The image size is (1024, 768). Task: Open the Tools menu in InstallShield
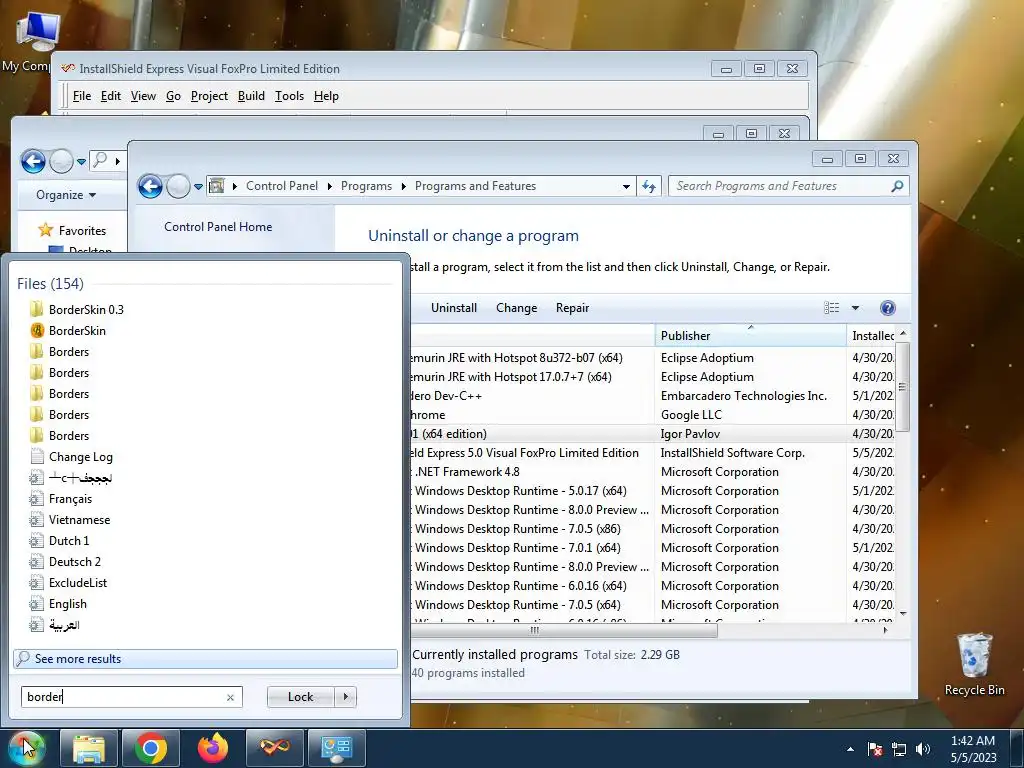click(289, 96)
